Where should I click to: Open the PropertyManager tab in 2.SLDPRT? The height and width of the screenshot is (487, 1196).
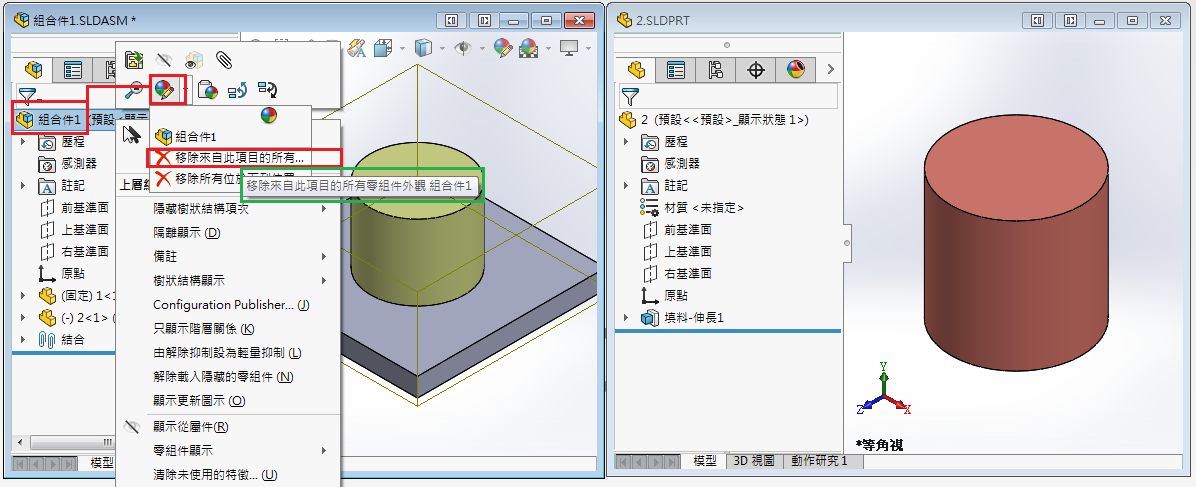676,70
